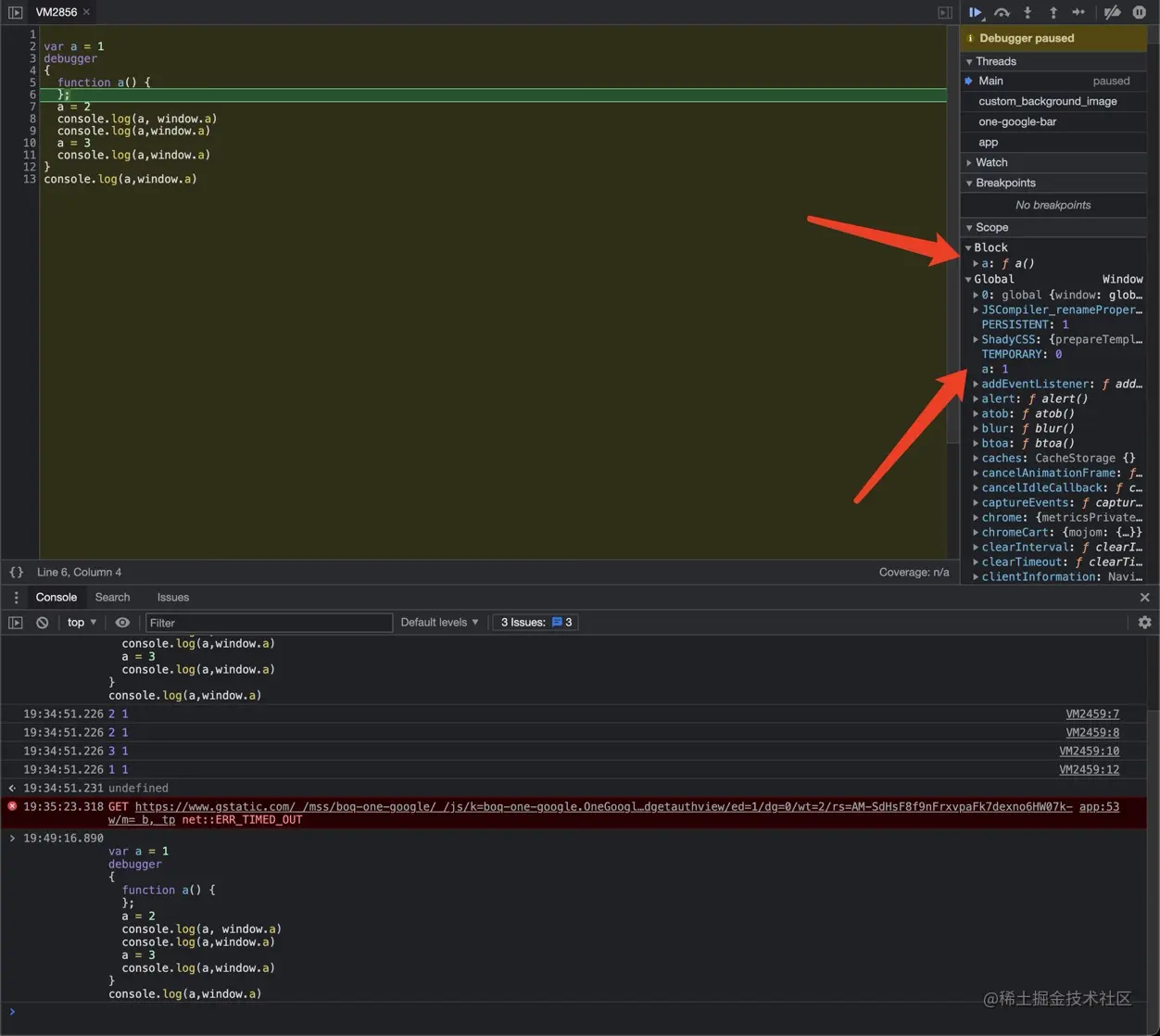Pretty print the source with braces icon
1160x1036 pixels.
pyautogui.click(x=16, y=572)
